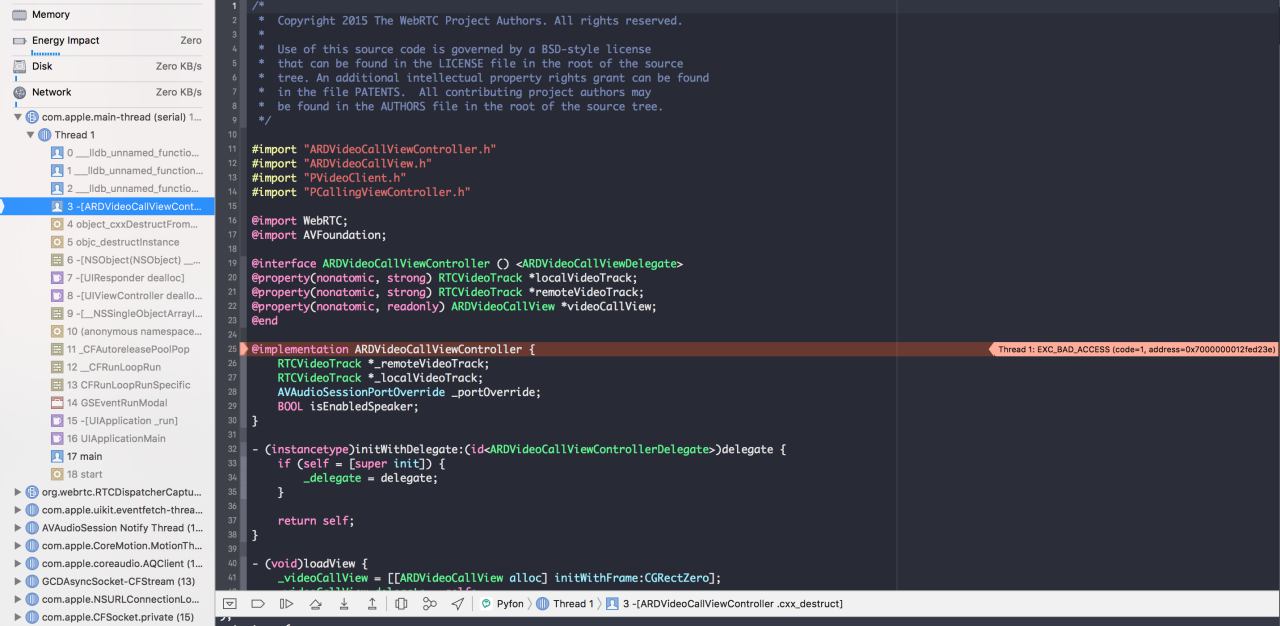Click import "PCallingViewController.h" line
Image resolution: width=1280 pixels, height=626 pixels.
pyautogui.click(x=361, y=192)
